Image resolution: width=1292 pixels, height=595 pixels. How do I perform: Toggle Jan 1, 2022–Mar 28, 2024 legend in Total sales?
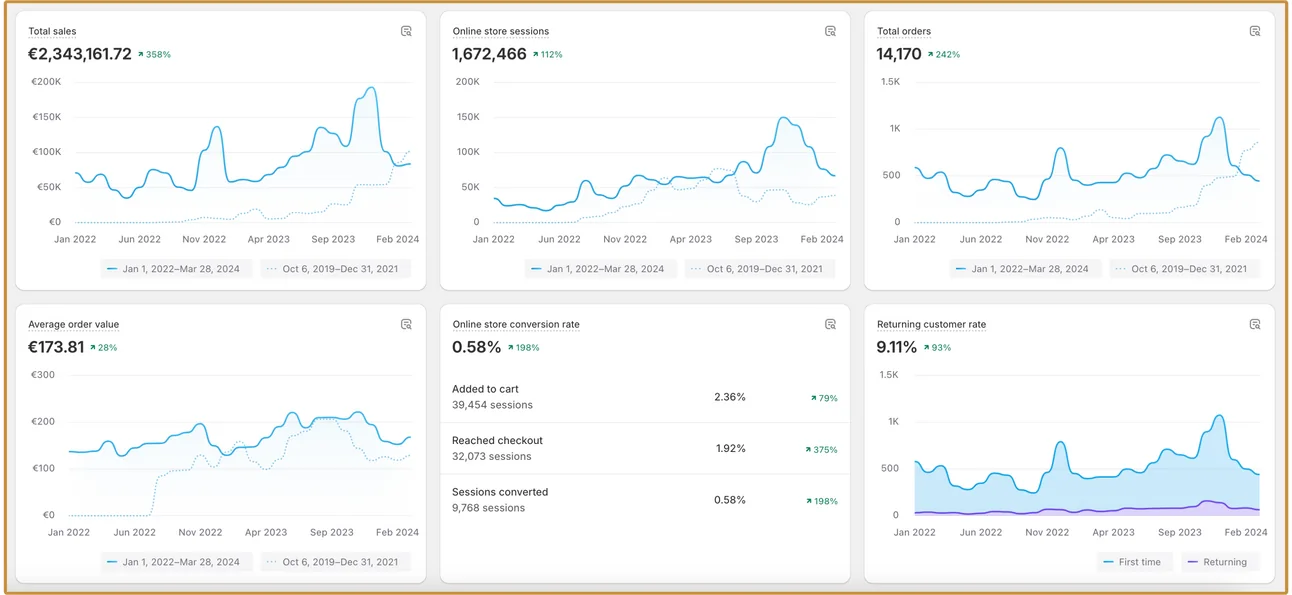coord(177,269)
